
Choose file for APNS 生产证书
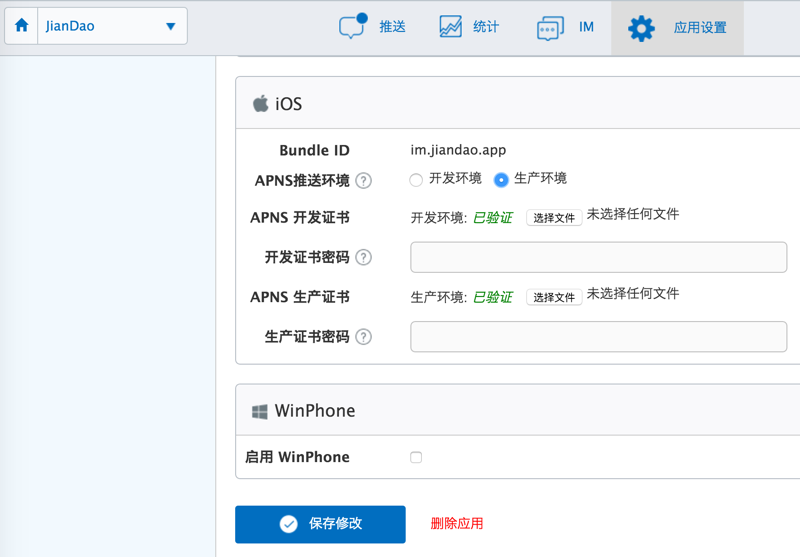(554, 297)
